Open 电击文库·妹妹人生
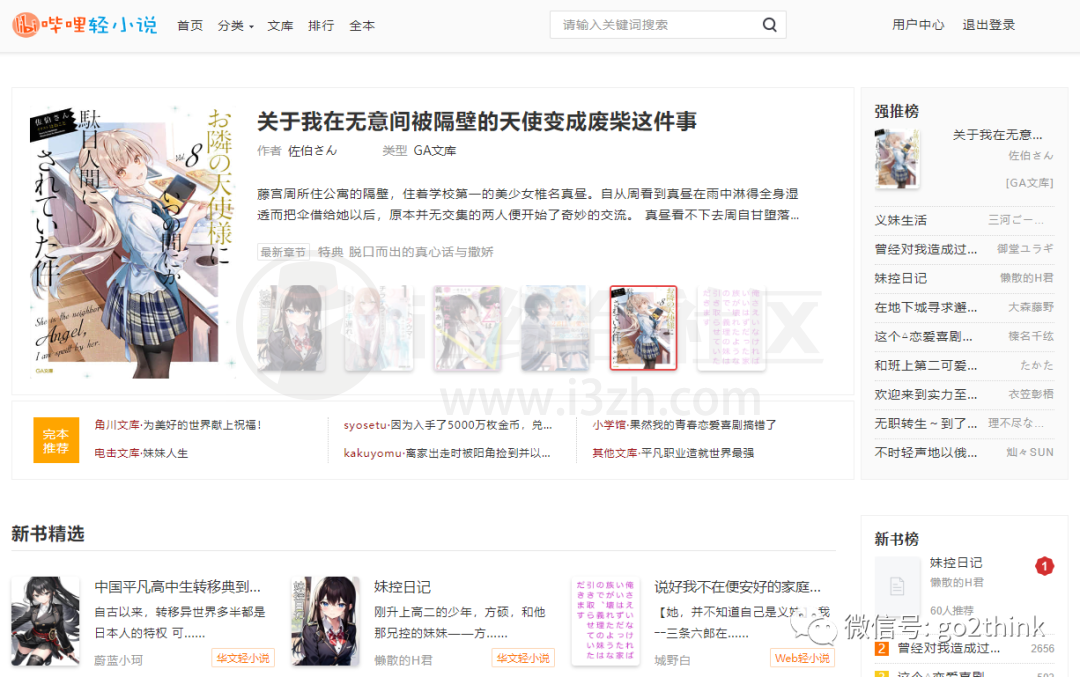The image size is (1080, 677). pos(141,453)
